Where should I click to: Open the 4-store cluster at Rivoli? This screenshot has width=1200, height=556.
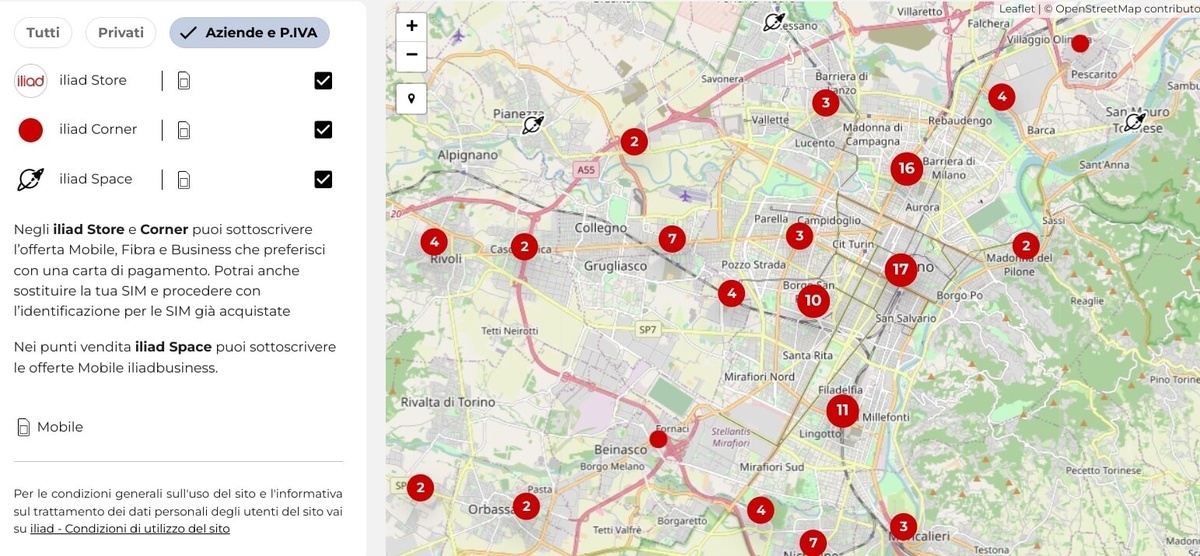(433, 241)
